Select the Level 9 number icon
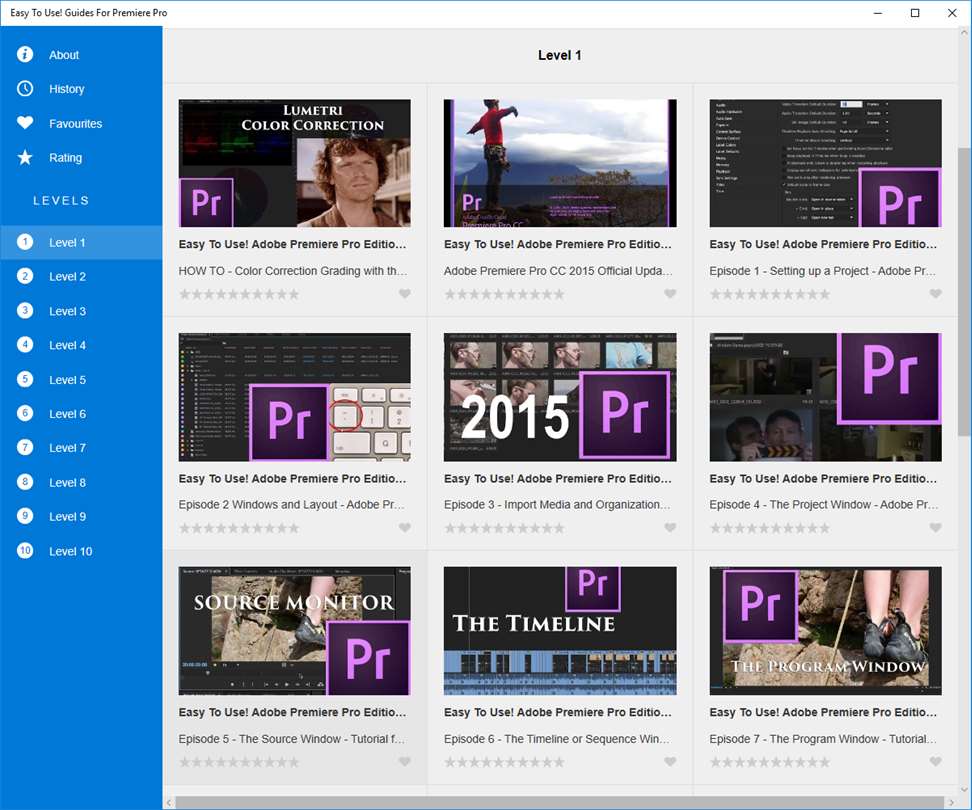The width and height of the screenshot is (972, 810). tap(25, 516)
